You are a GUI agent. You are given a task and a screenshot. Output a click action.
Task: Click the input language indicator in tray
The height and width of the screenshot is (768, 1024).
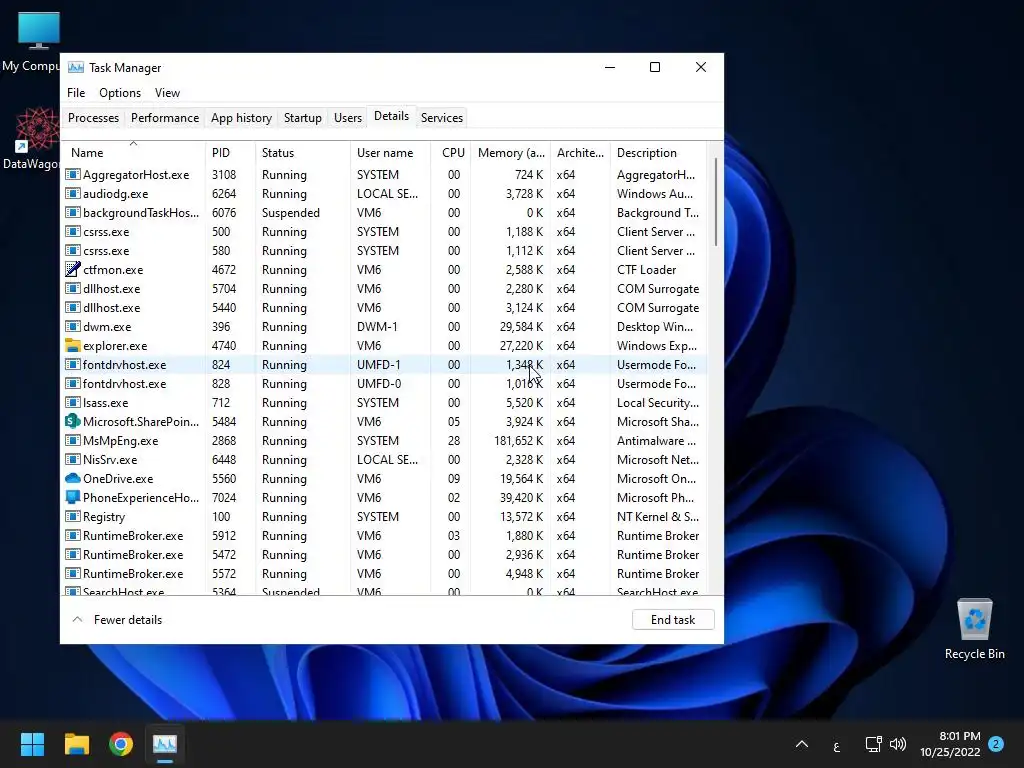[x=837, y=746]
